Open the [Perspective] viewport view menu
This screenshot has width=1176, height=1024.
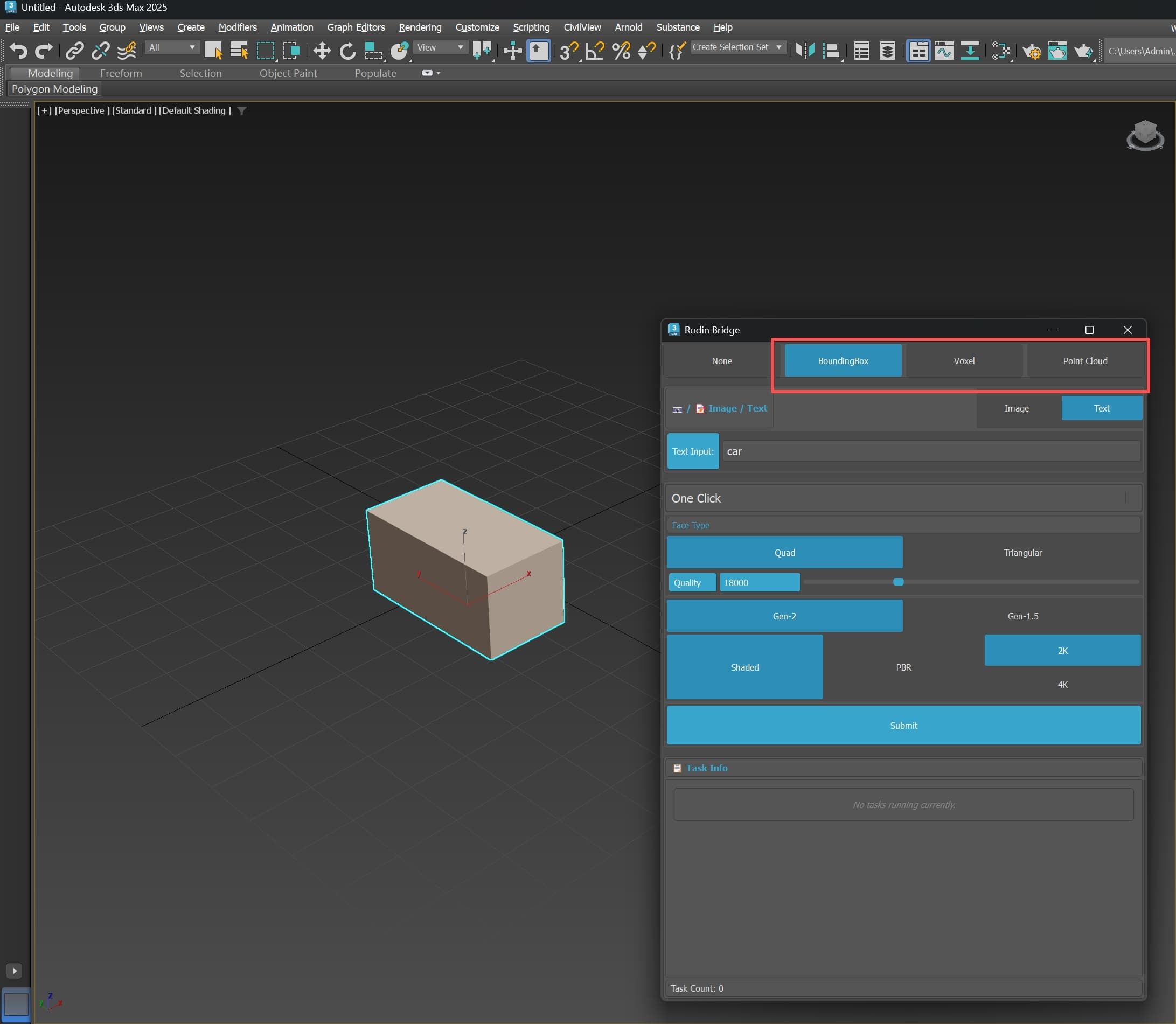[82, 110]
